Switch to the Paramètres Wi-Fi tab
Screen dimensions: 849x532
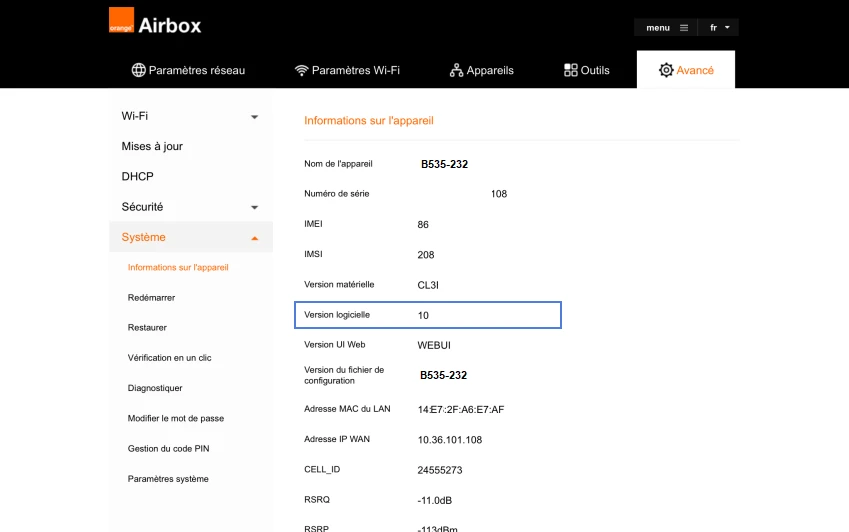(347, 70)
